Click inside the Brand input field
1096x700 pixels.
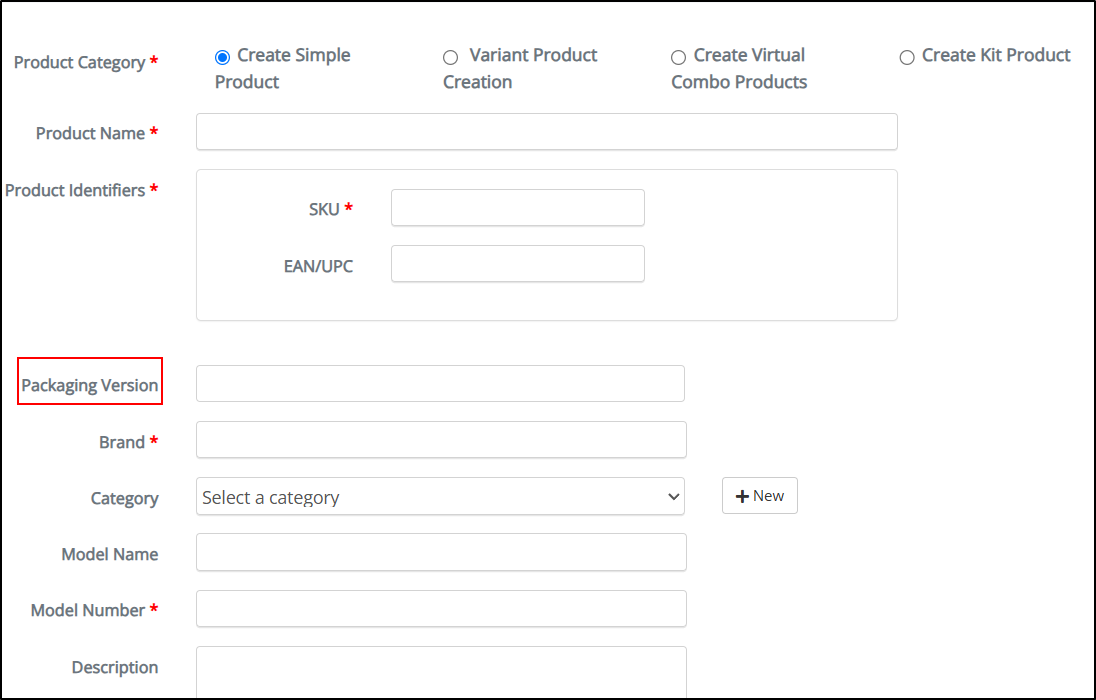click(x=440, y=440)
